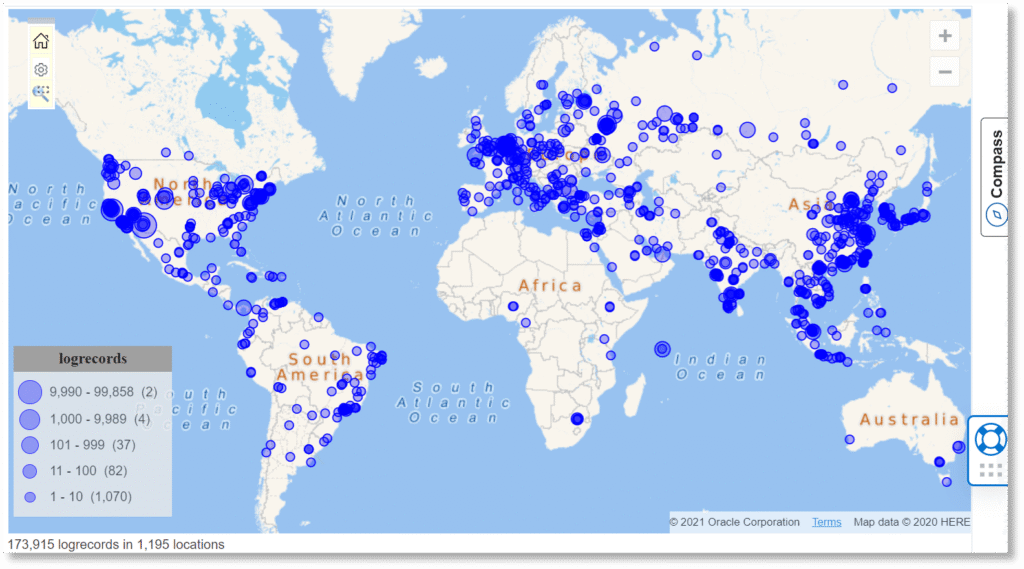Open map settings gear icon
The height and width of the screenshot is (569, 1024).
[41, 69]
